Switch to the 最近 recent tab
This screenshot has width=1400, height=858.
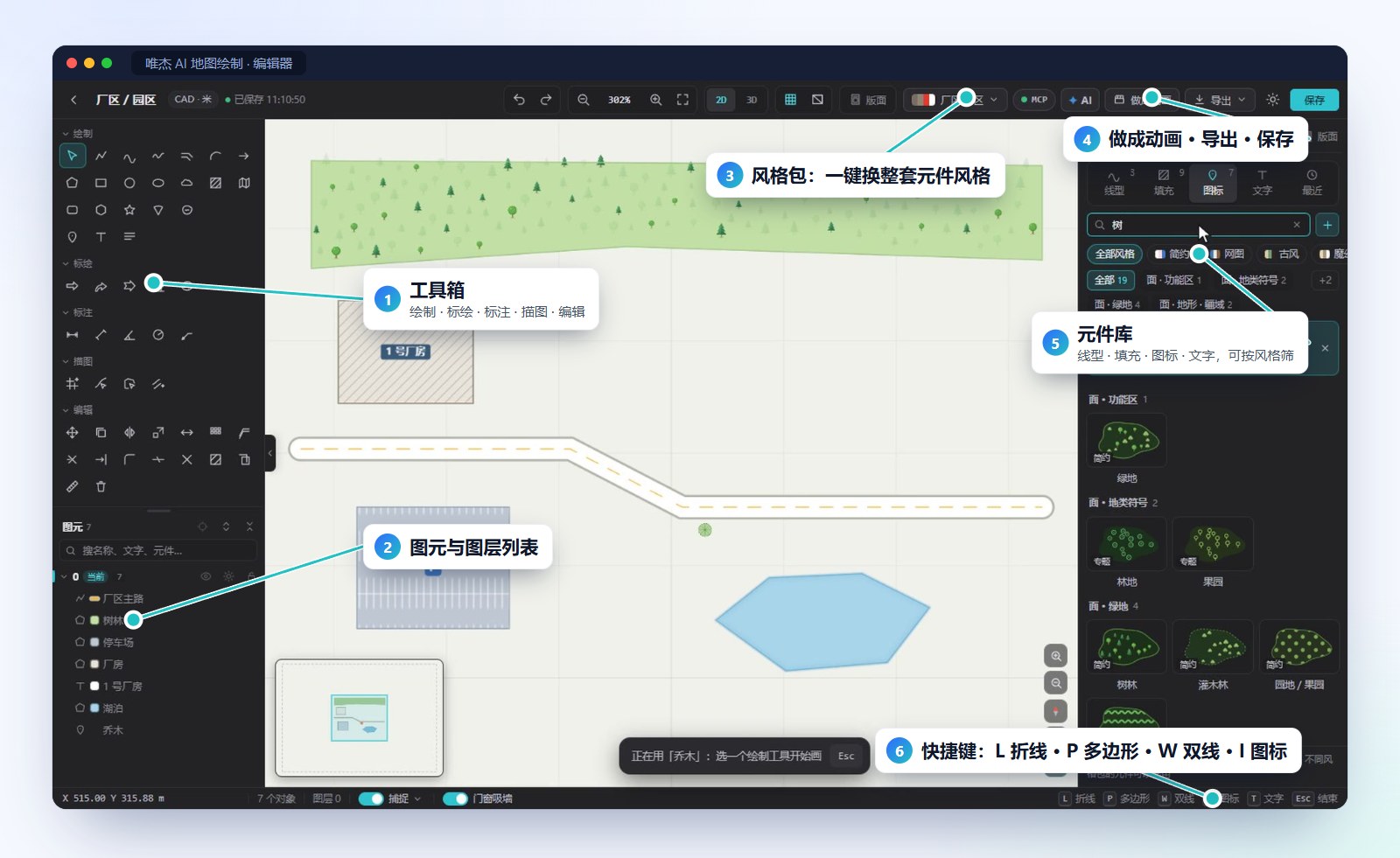(x=1312, y=182)
